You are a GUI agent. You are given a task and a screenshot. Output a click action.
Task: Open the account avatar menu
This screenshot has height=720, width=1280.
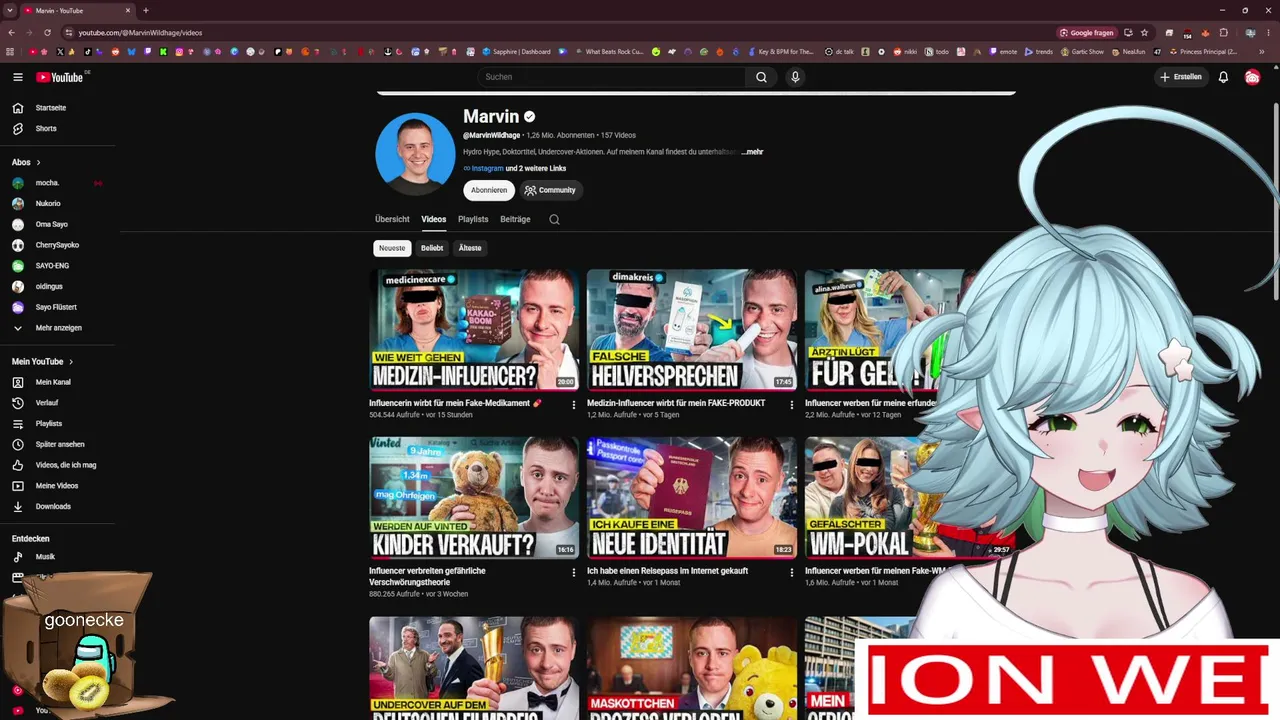click(1252, 77)
